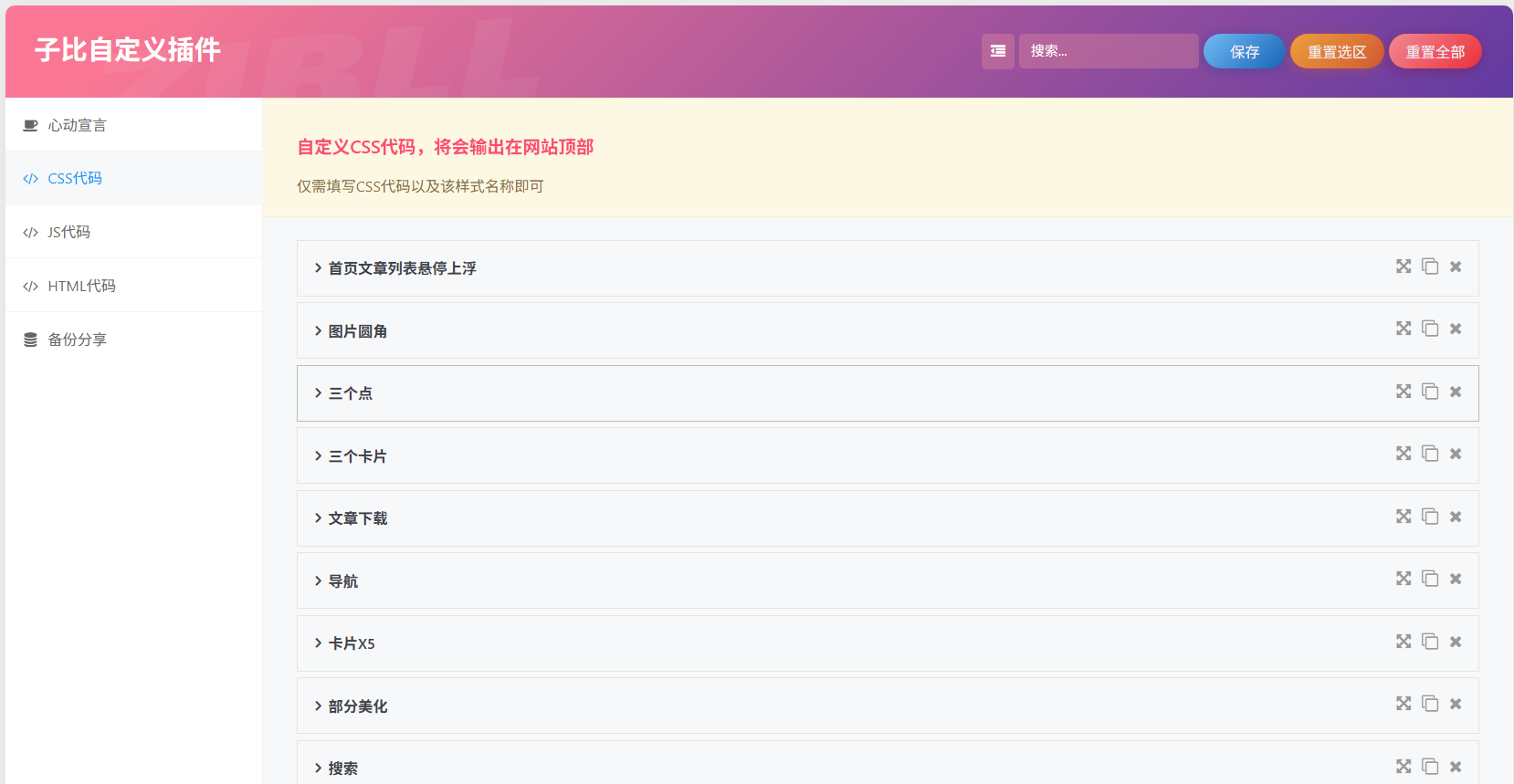Expand the 文章下载 section

coord(358,518)
